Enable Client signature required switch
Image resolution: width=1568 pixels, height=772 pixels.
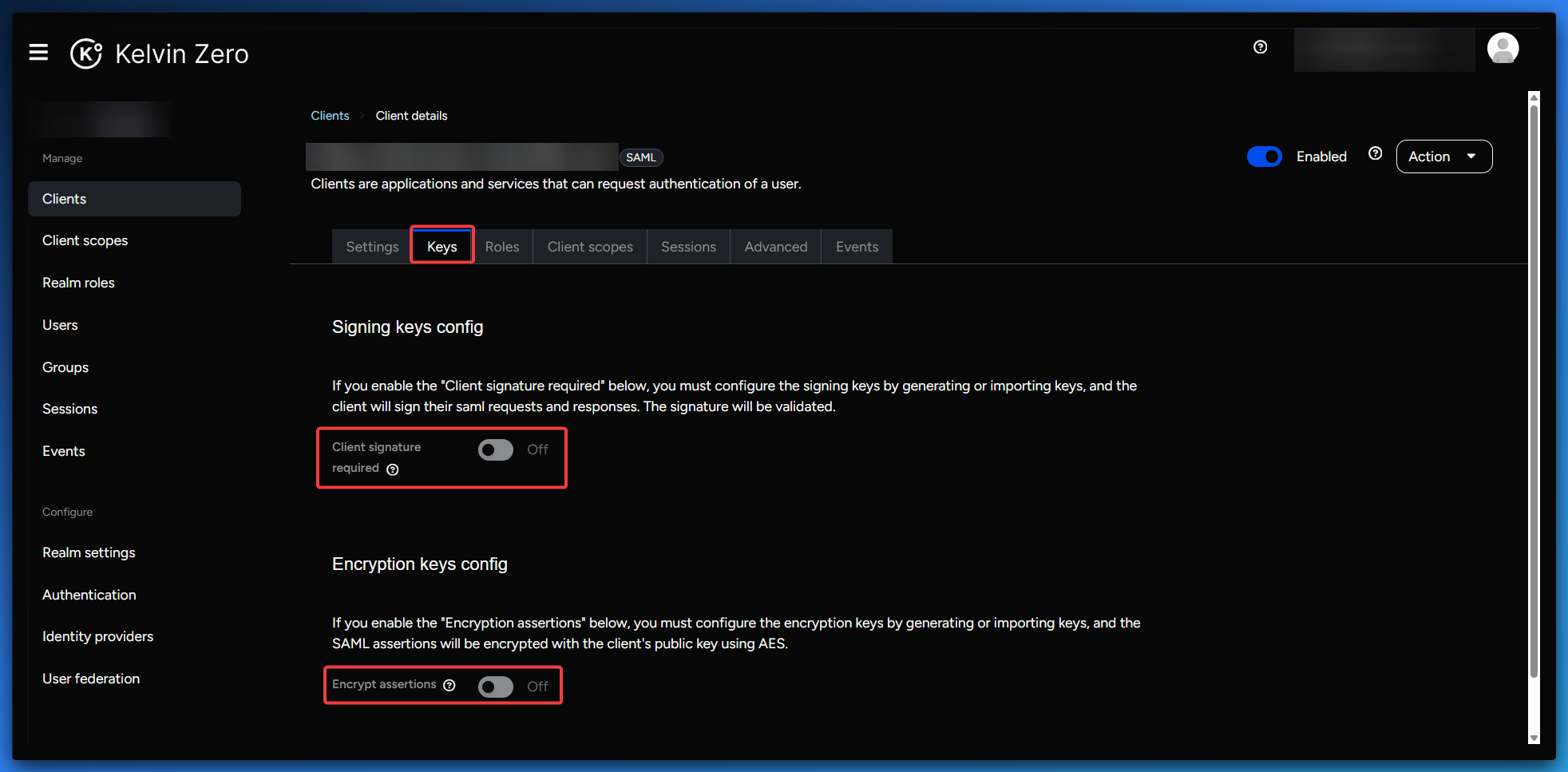pyautogui.click(x=495, y=450)
